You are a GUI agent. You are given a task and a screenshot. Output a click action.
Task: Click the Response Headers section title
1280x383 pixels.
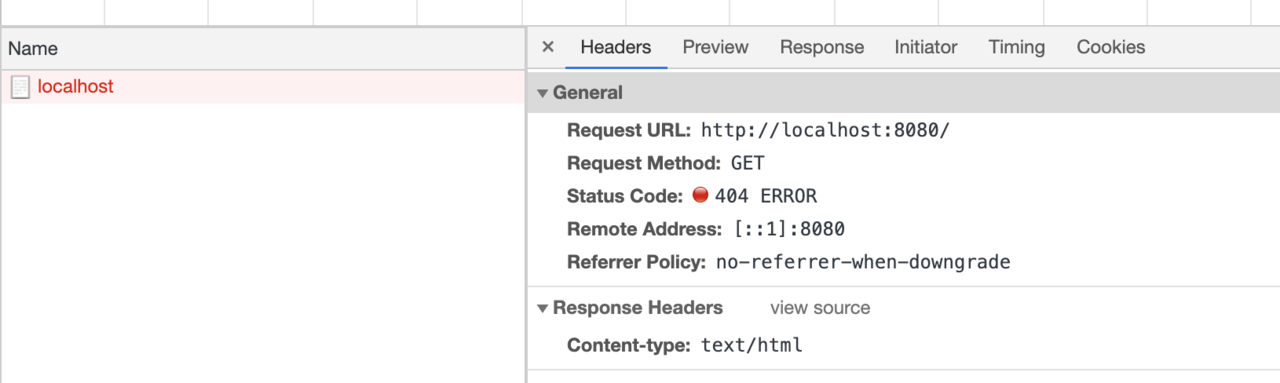[638, 308]
